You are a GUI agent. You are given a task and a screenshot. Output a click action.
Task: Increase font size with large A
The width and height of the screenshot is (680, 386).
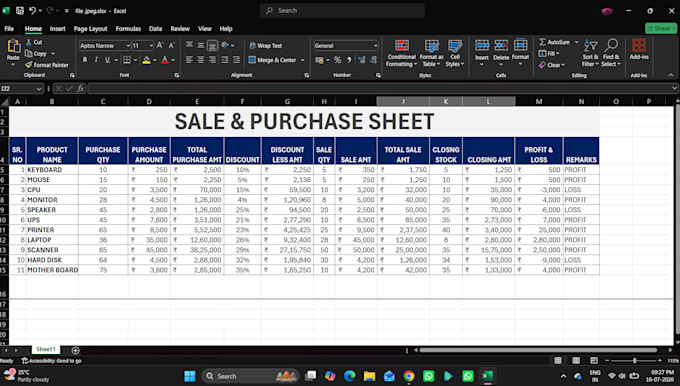(x=160, y=46)
